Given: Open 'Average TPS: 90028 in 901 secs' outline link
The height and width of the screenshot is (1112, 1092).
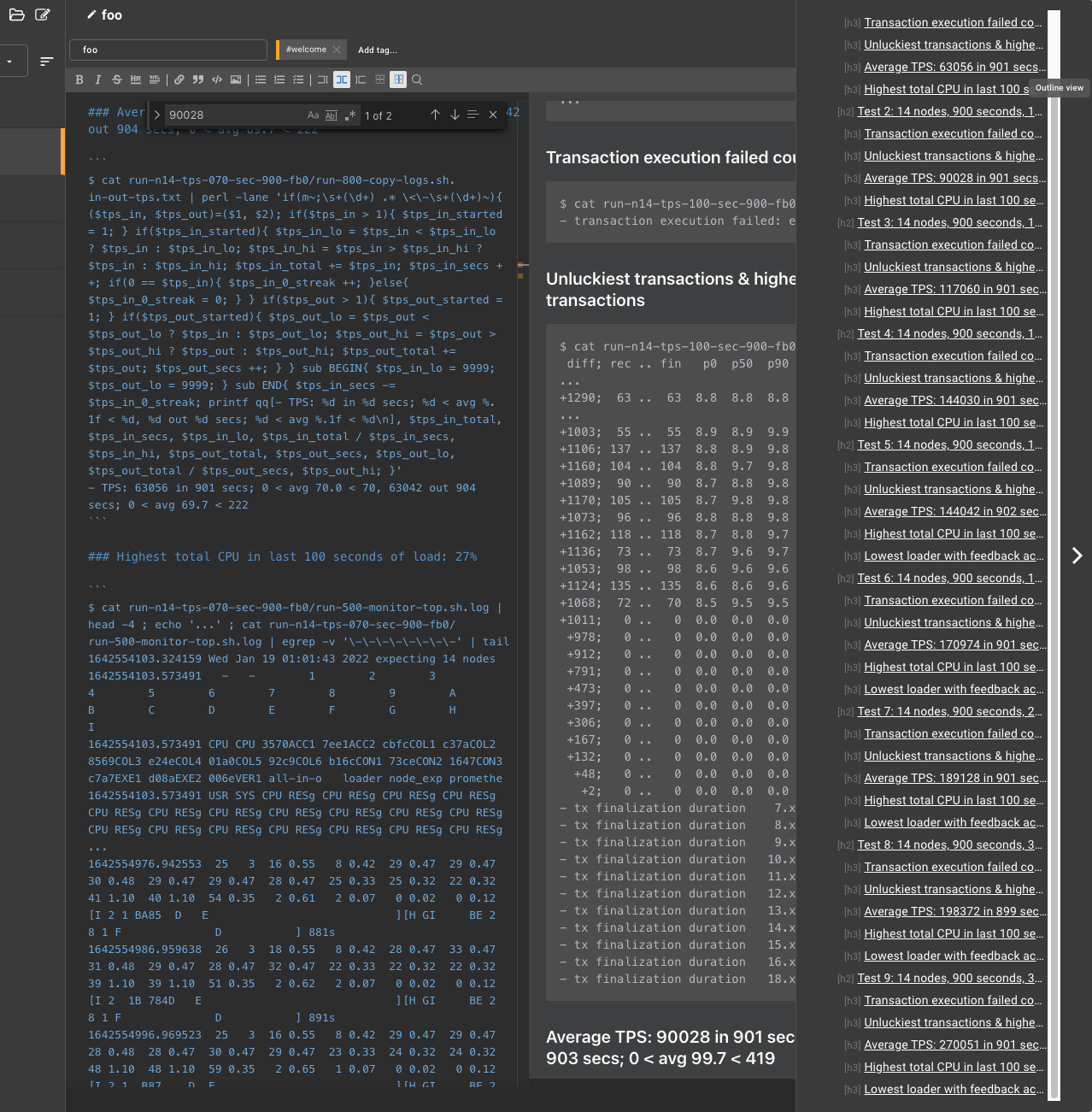Looking at the screenshot, I should (x=955, y=178).
